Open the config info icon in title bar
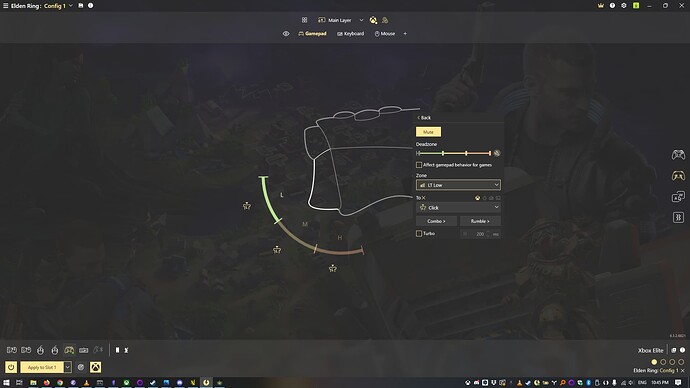The width and height of the screenshot is (690, 388). (x=91, y=6)
